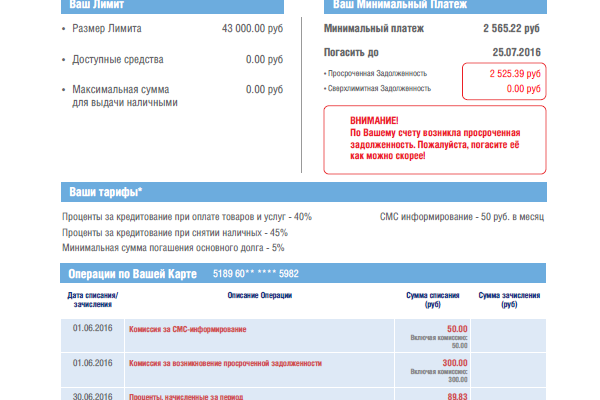Click 'Максимальная сумма для выдачи наличными' text
This screenshot has width=600, height=400.
tap(125, 96)
